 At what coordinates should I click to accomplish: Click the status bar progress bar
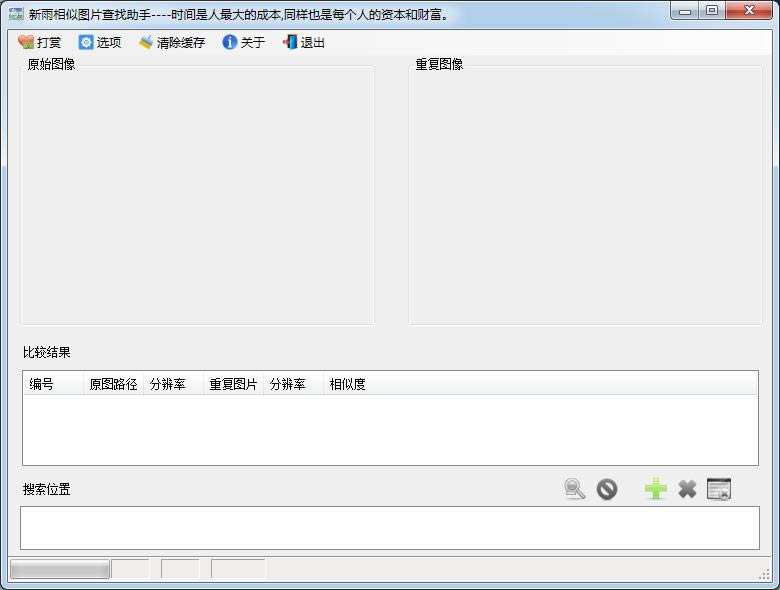[60, 569]
